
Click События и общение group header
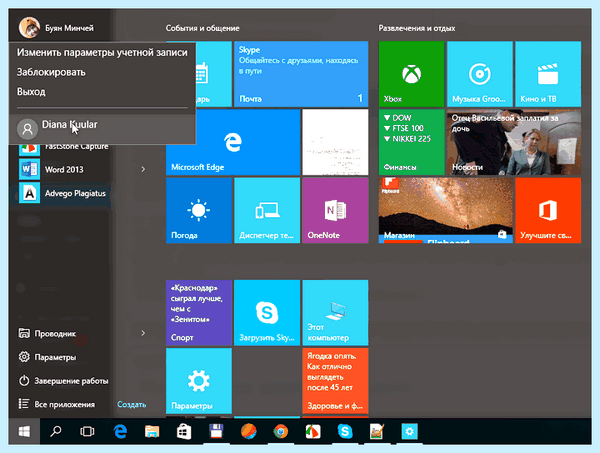tap(202, 28)
